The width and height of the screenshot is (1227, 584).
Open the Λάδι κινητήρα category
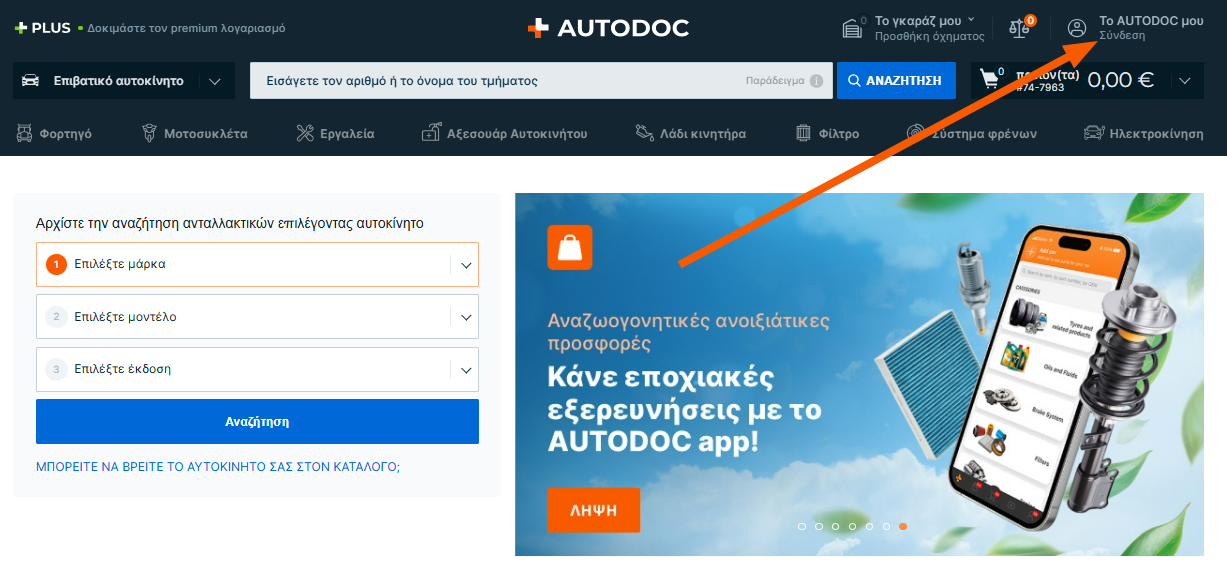point(690,133)
